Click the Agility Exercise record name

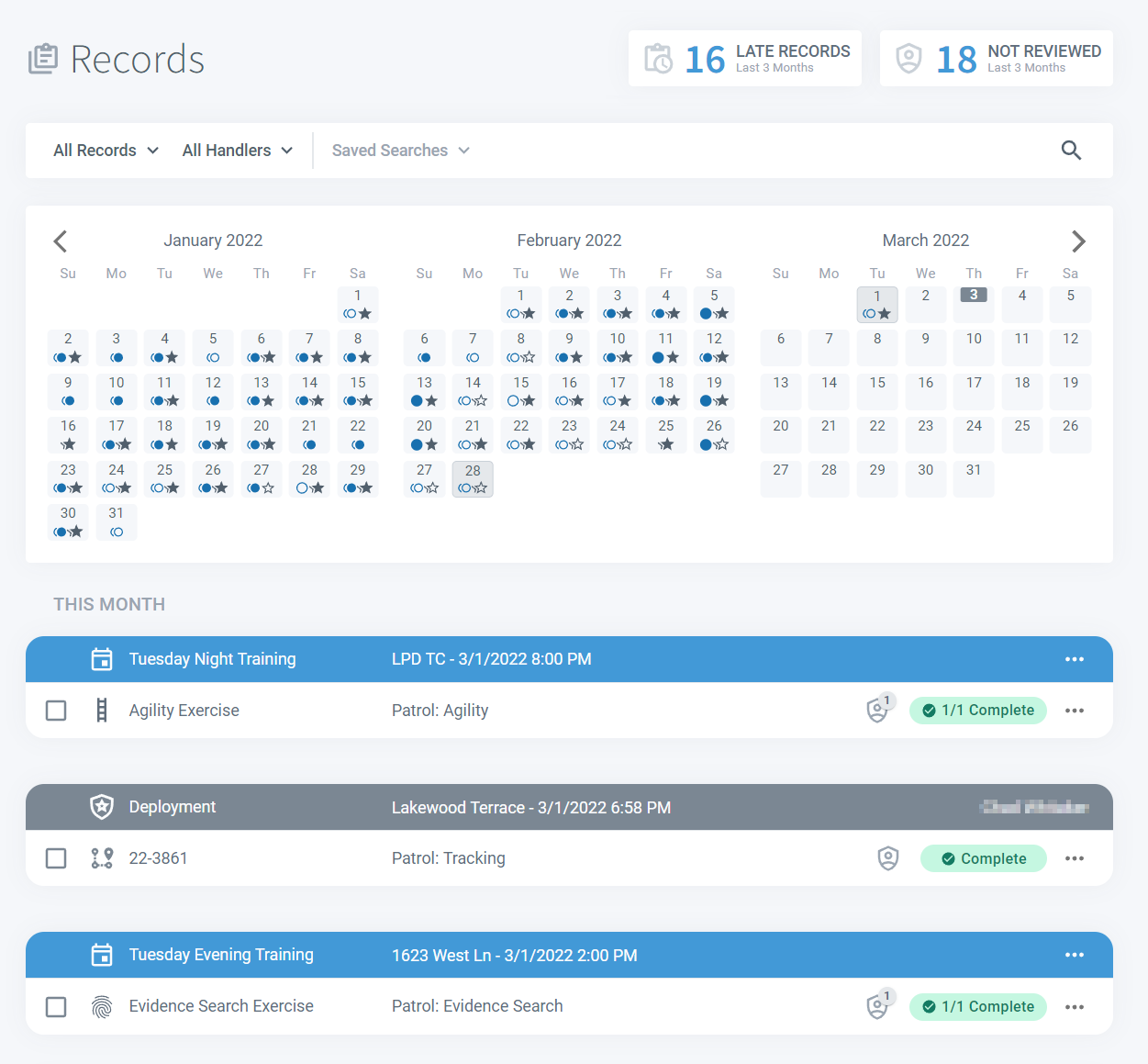pos(184,711)
